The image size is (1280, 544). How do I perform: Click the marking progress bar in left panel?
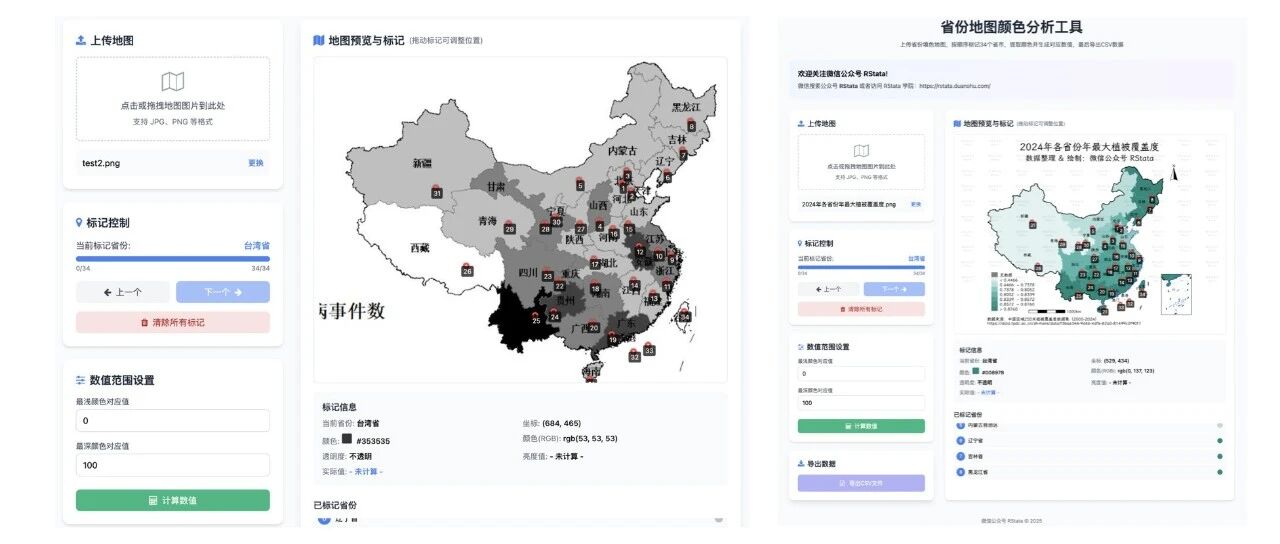click(173, 258)
